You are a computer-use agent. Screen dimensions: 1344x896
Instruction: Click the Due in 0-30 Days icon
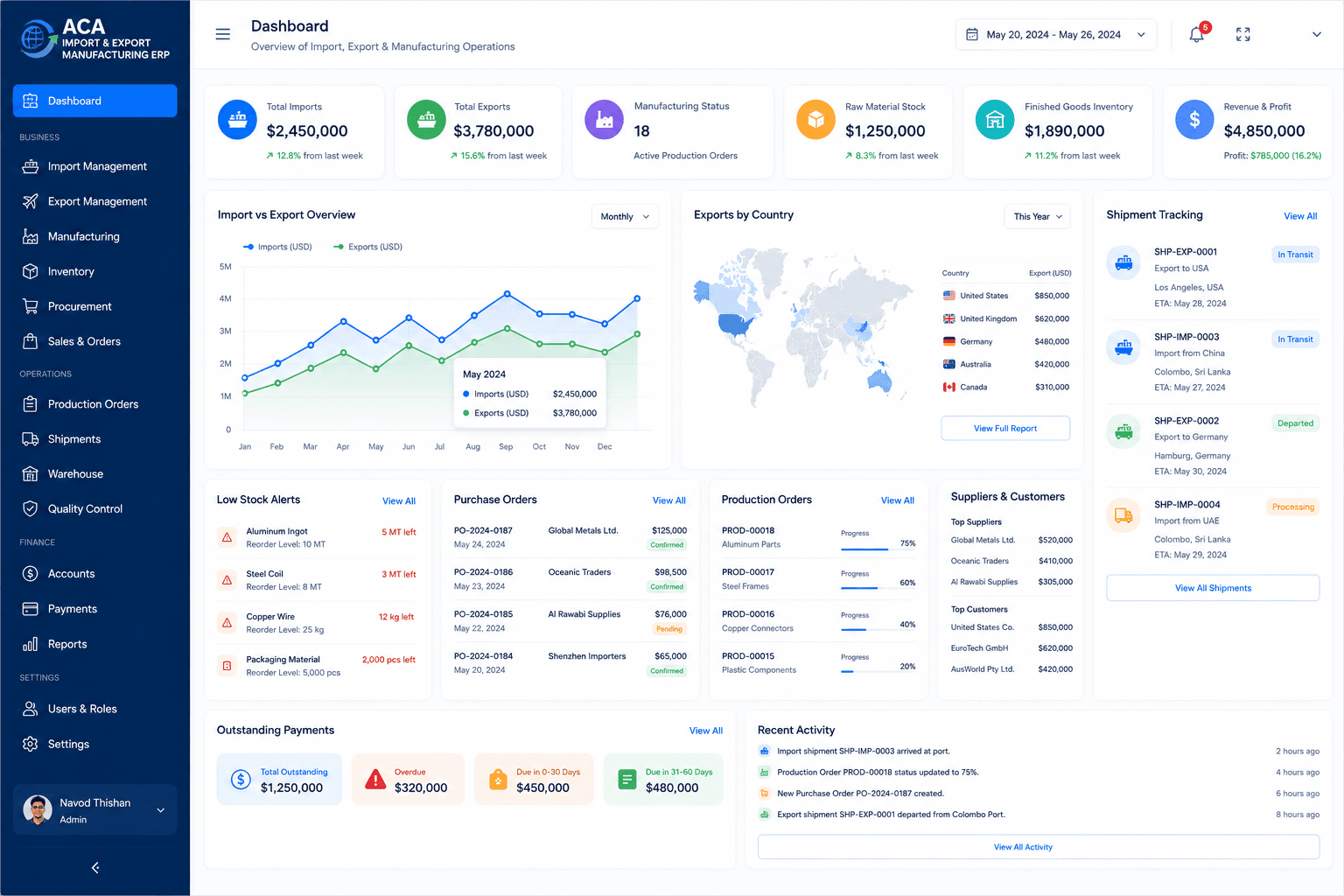(498, 779)
